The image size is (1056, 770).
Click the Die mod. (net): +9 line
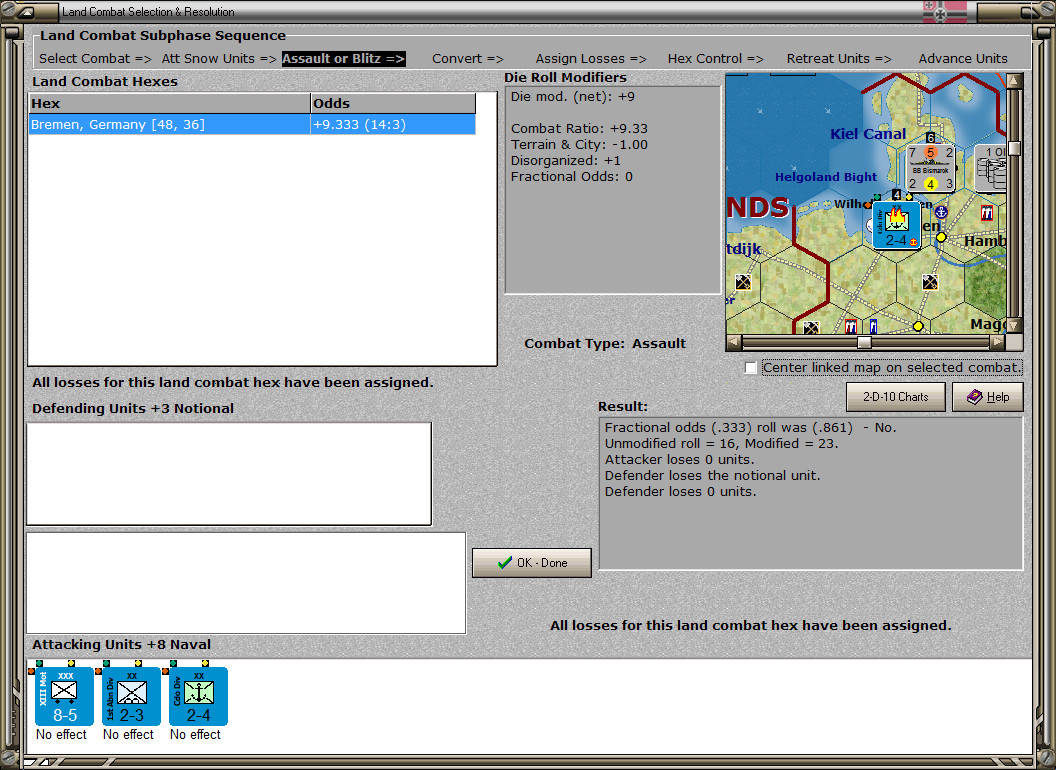click(x=572, y=97)
